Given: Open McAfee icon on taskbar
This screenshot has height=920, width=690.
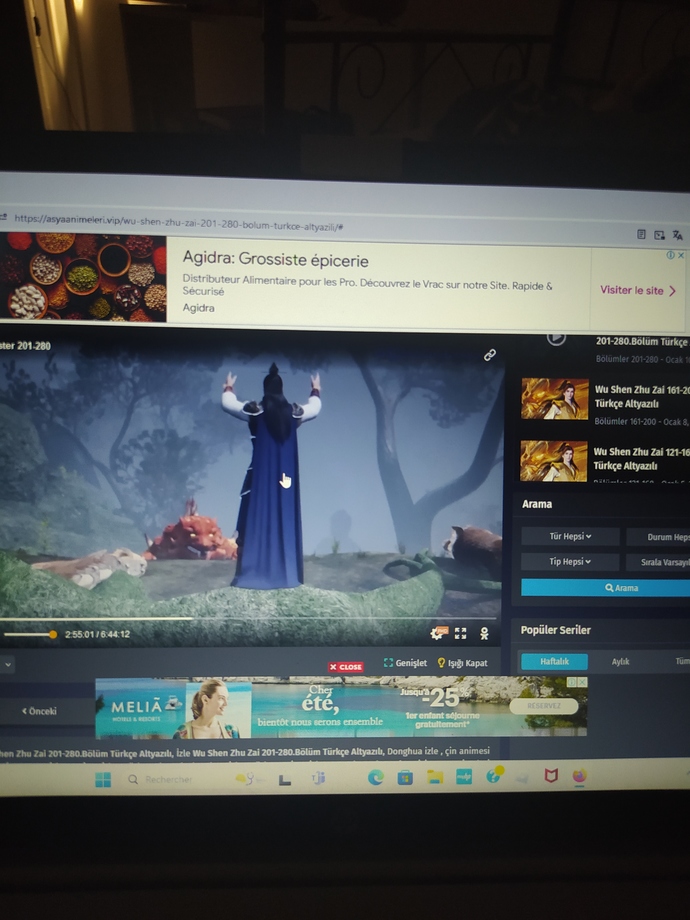Looking at the screenshot, I should (x=550, y=776).
